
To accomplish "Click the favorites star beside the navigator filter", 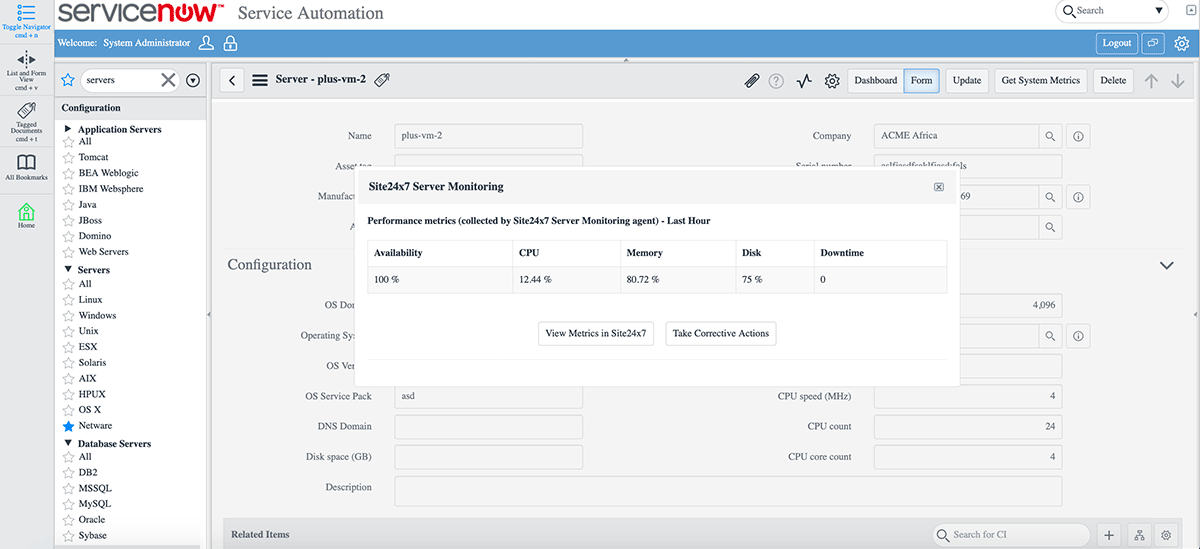I will click(x=68, y=80).
